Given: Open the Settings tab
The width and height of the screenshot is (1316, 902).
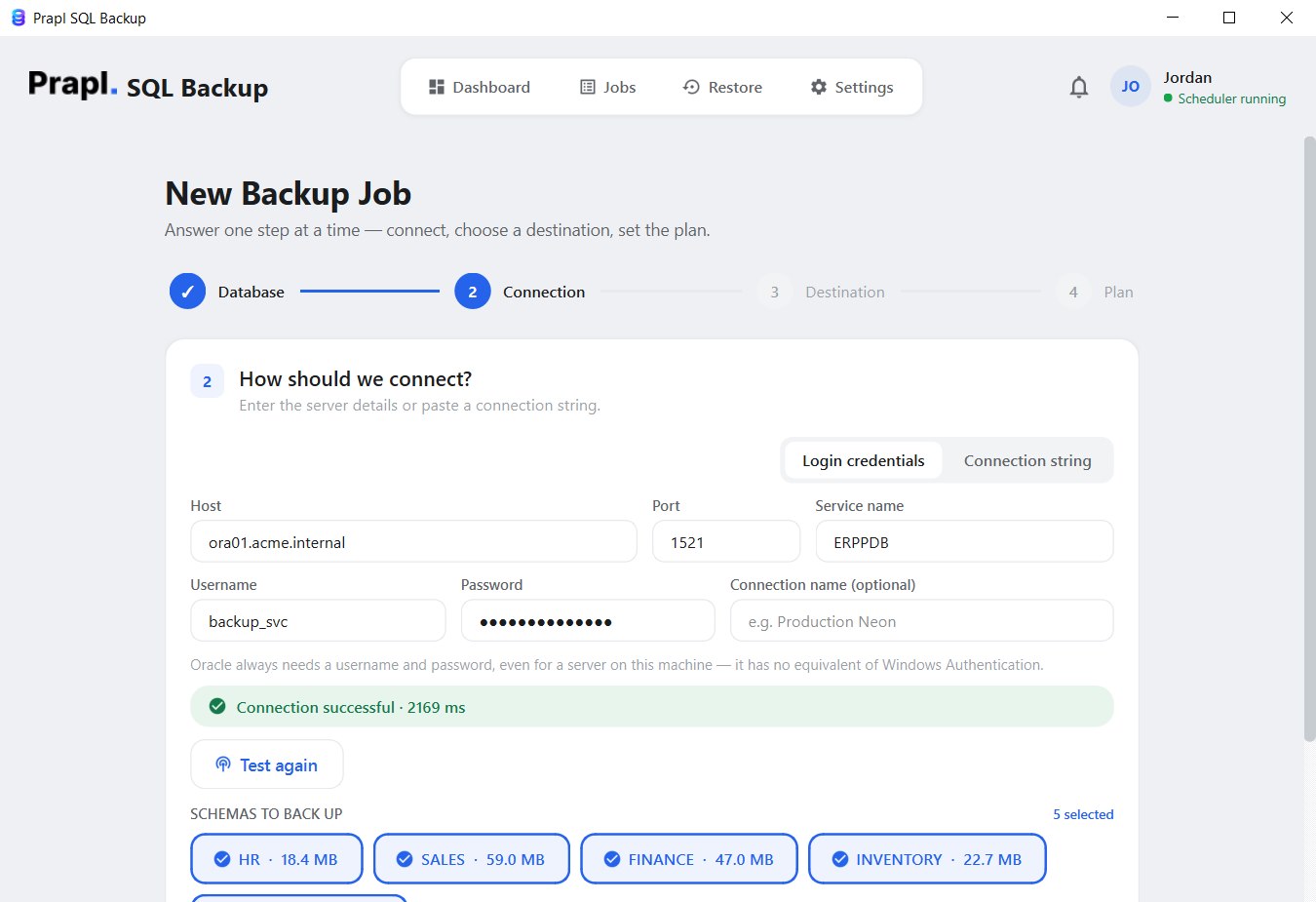Looking at the screenshot, I should tap(852, 87).
